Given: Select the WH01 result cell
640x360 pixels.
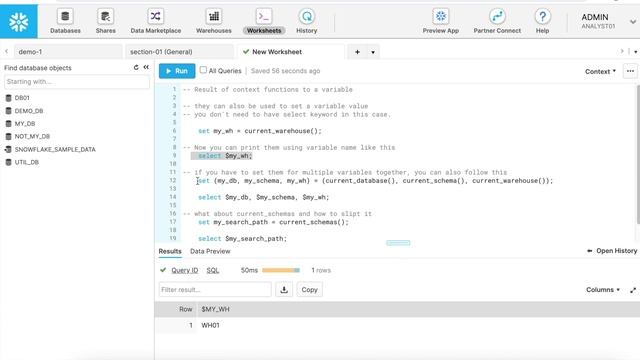Looking at the screenshot, I should [210, 325].
